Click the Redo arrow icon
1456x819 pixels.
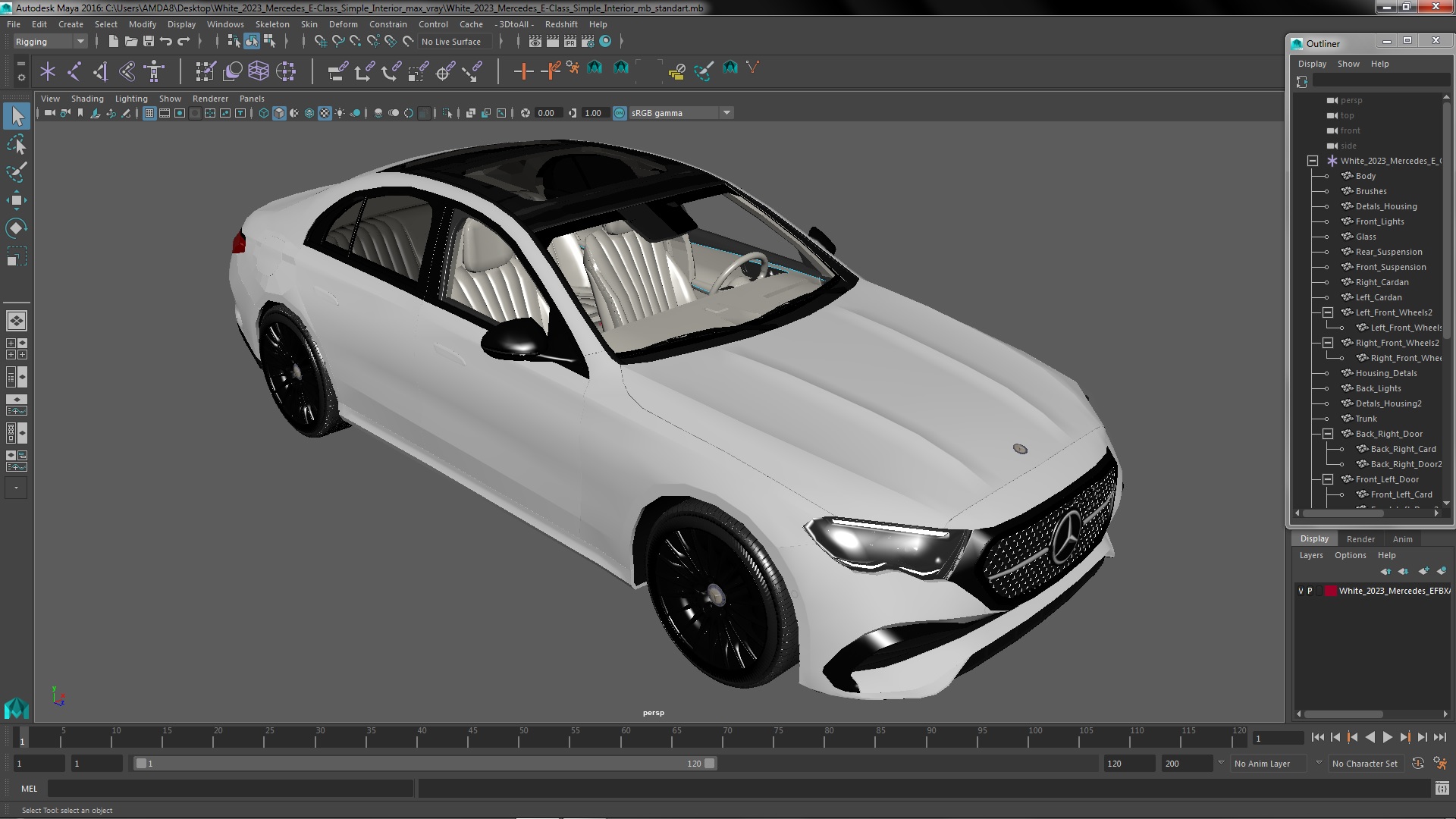184,41
